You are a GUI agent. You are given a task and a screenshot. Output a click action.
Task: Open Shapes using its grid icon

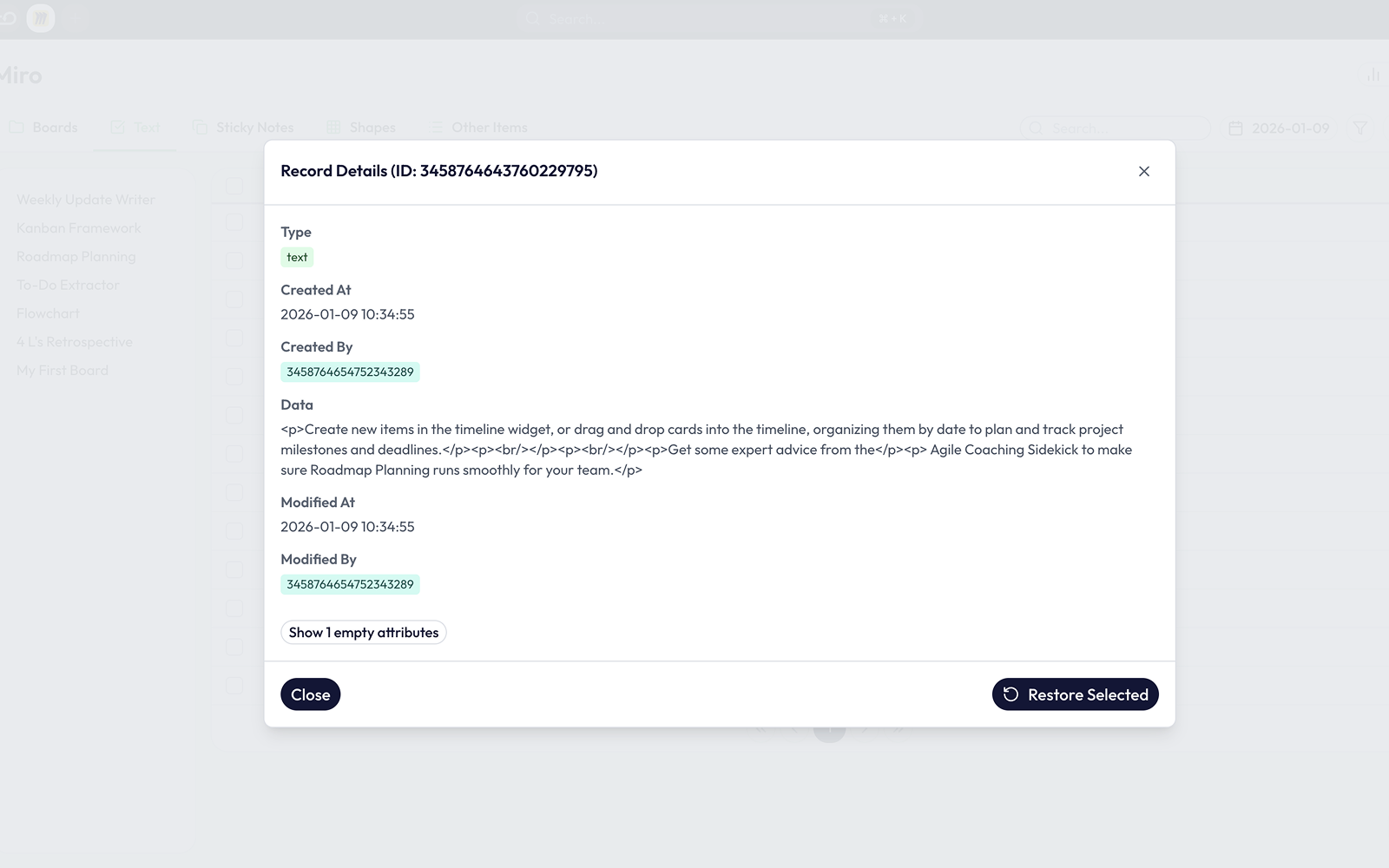point(333,126)
